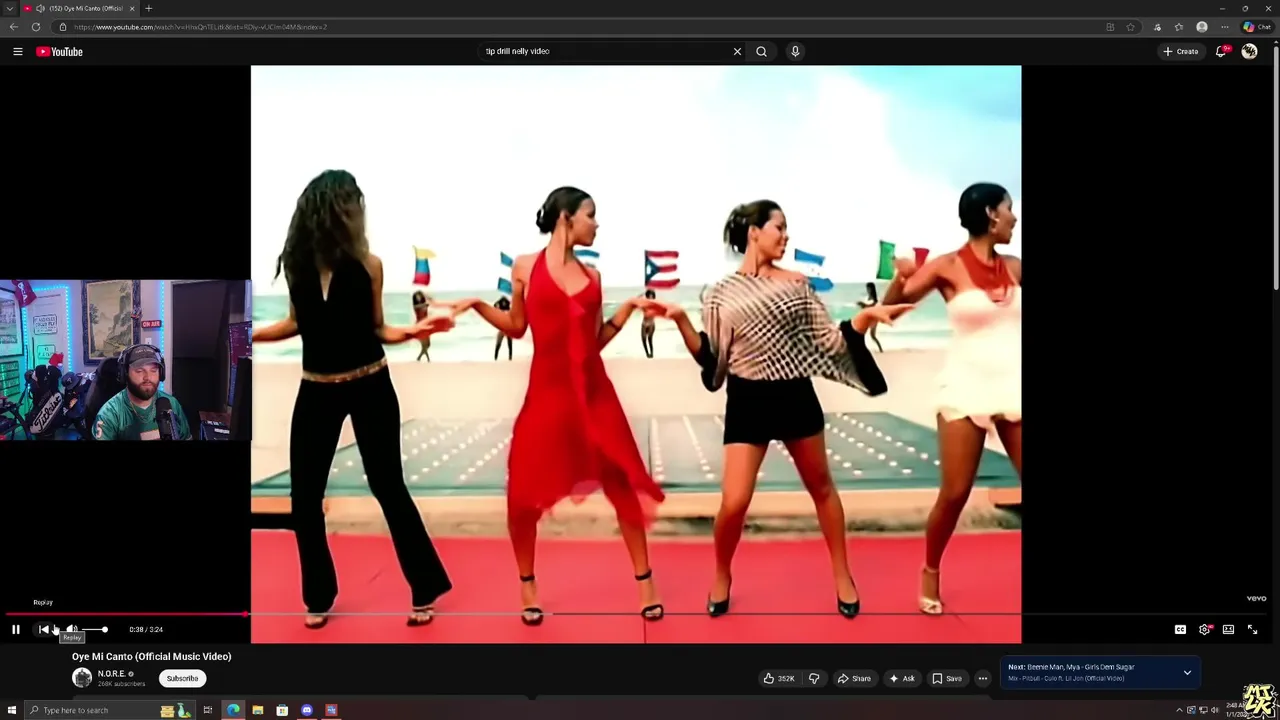Mute the video with the speaker icon
The image size is (1280, 720).
(x=71, y=629)
